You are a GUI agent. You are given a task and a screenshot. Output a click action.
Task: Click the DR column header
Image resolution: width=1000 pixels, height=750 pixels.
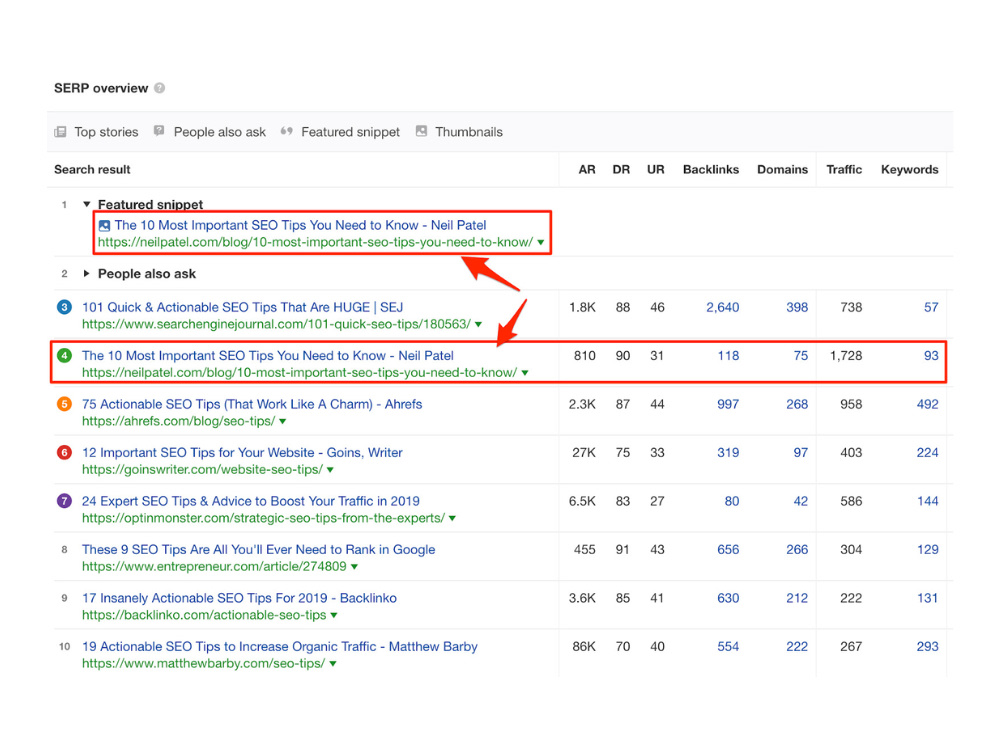coord(621,170)
